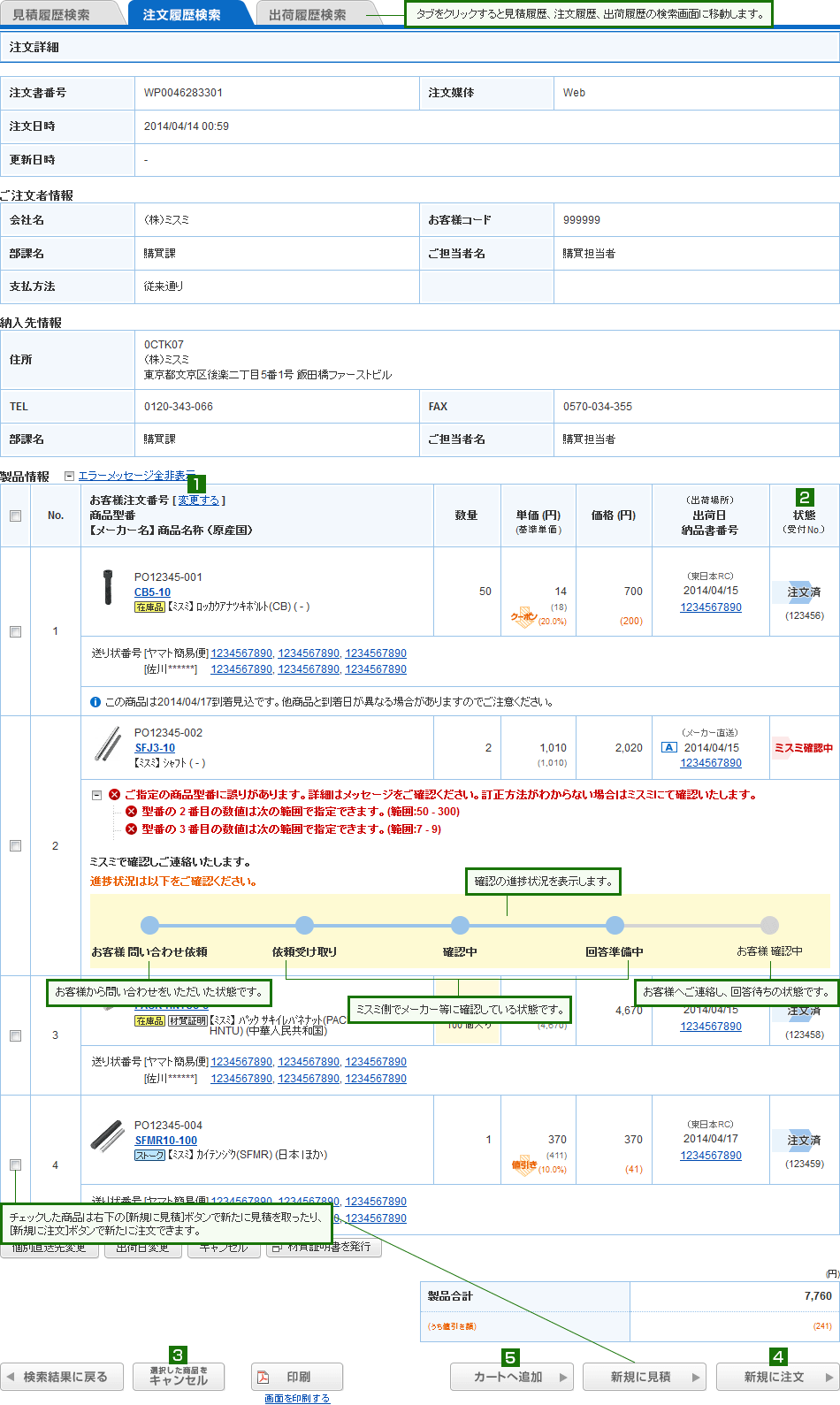Click the PDF icon on 印刷 button
Viewport: 840px width, 1405px height.
[x=263, y=1377]
